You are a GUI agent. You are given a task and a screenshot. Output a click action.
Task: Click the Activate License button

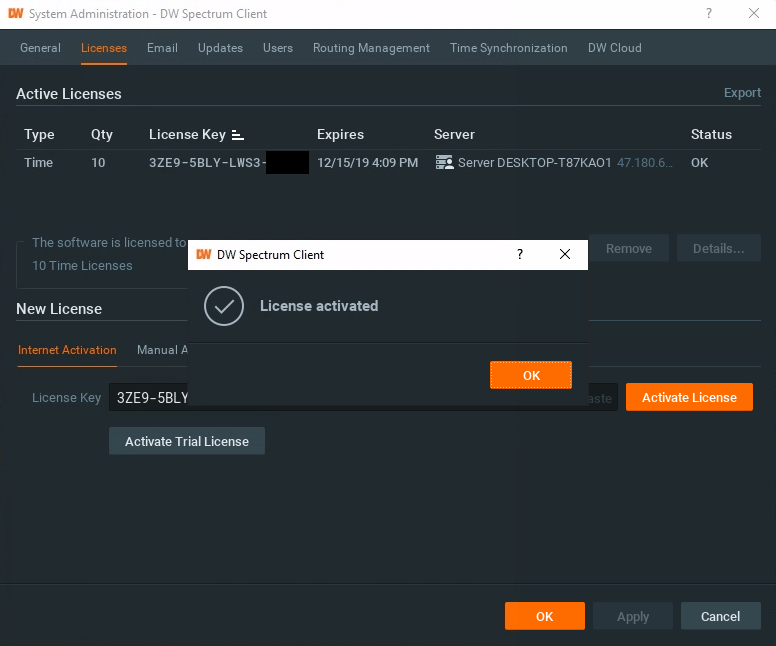tap(689, 397)
